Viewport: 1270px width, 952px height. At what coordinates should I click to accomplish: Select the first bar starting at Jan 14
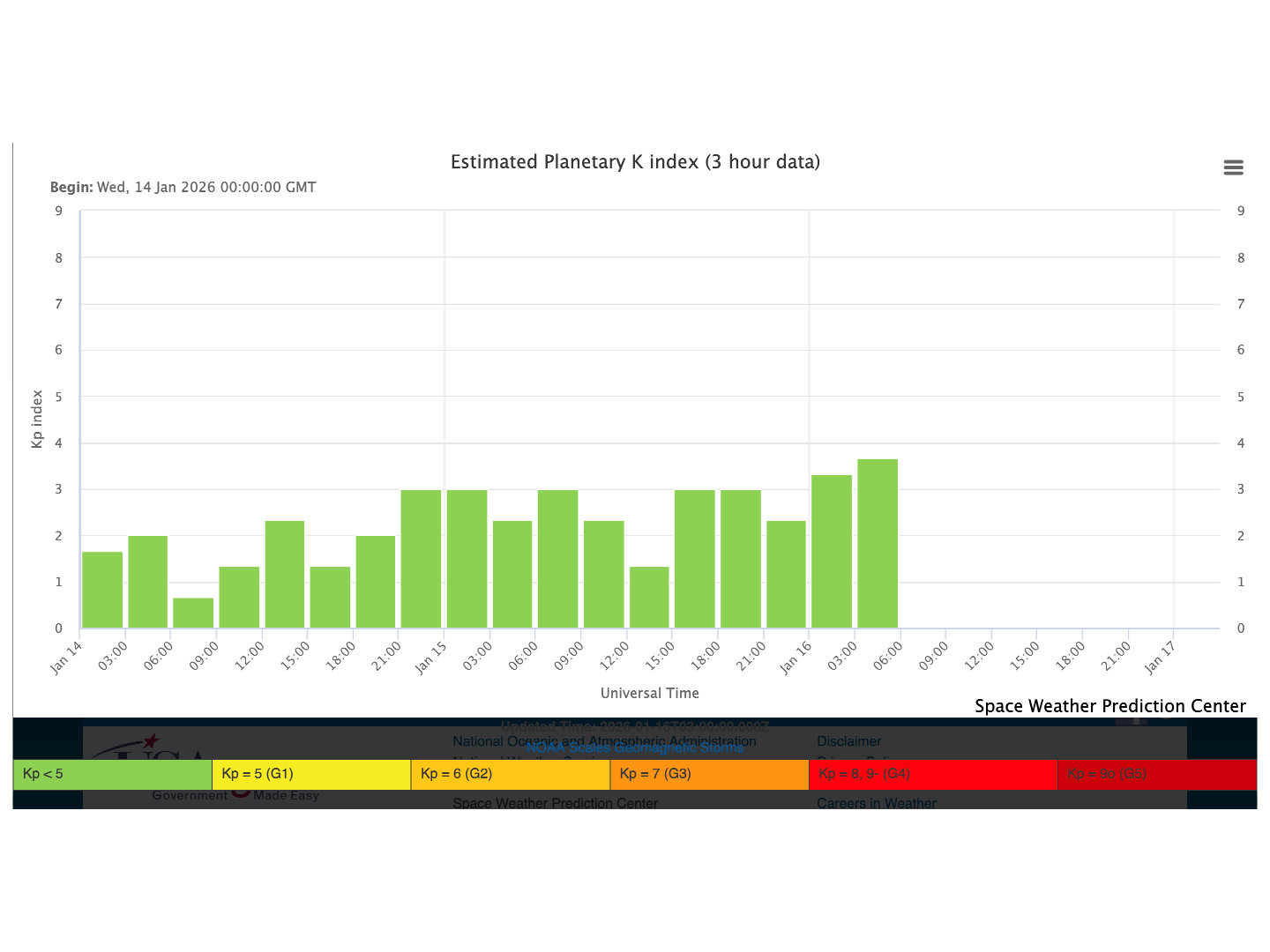pyautogui.click(x=102, y=590)
